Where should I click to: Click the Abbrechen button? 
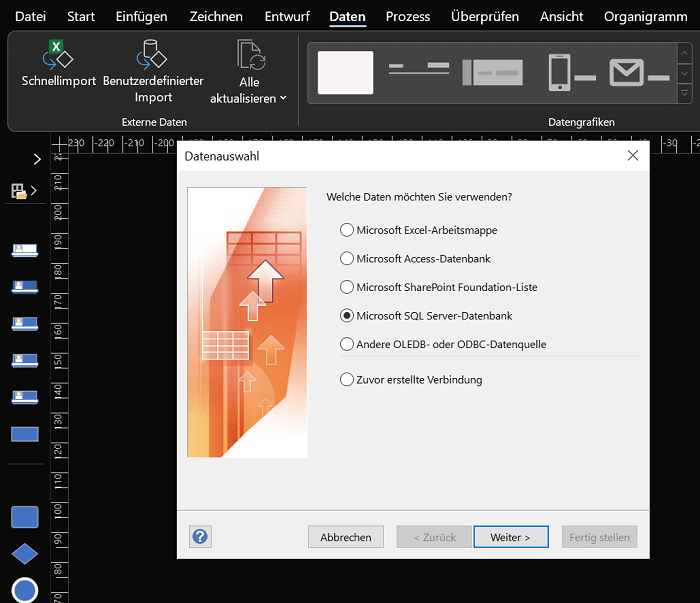pos(346,537)
